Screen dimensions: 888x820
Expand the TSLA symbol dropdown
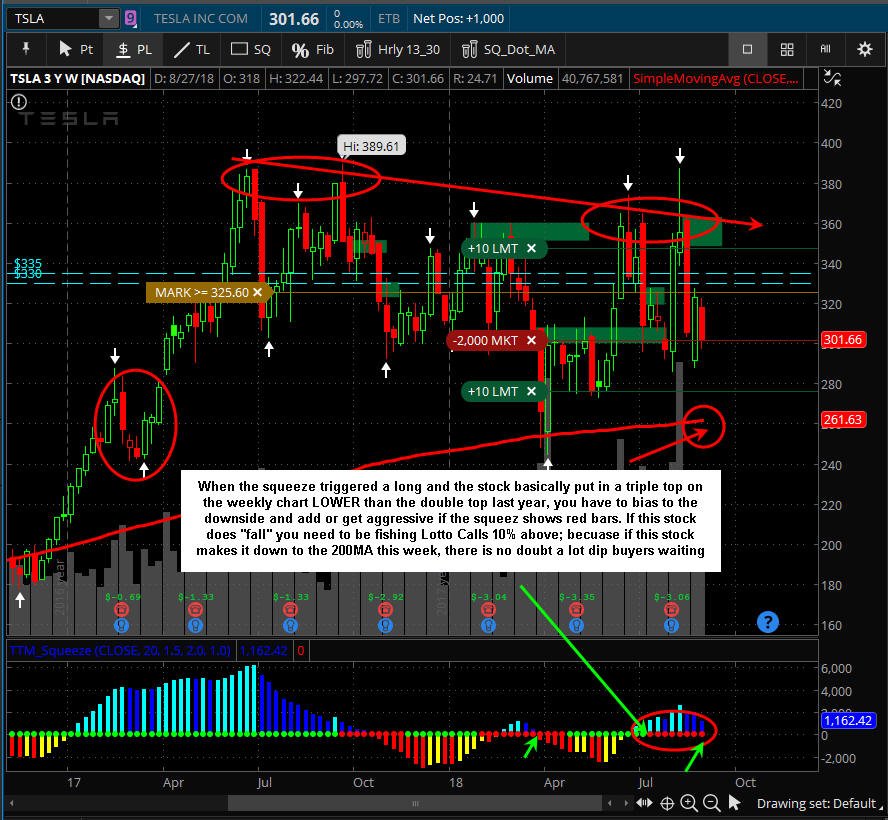pyautogui.click(x=108, y=19)
